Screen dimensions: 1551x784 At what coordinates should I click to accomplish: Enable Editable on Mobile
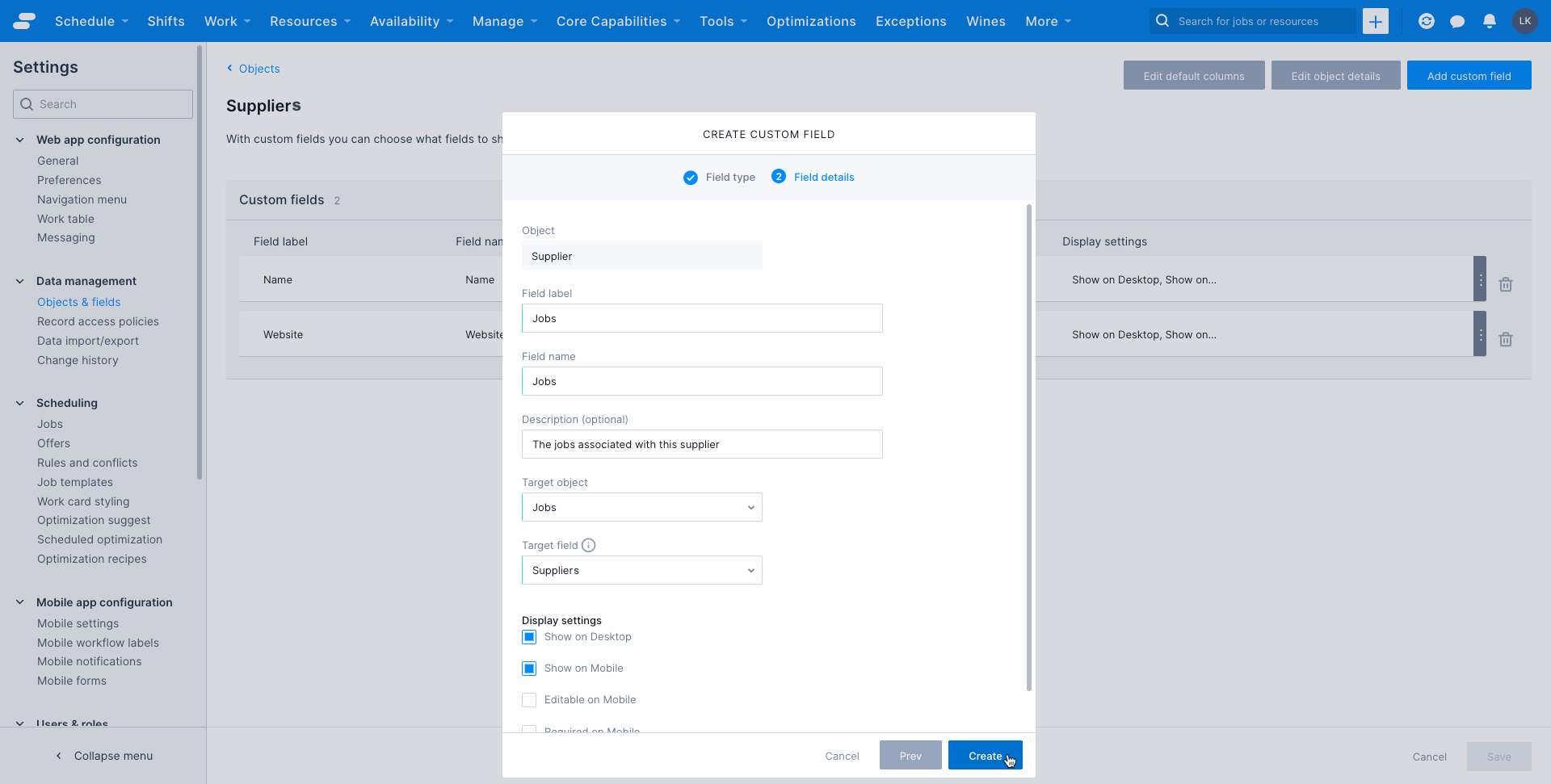(529, 700)
